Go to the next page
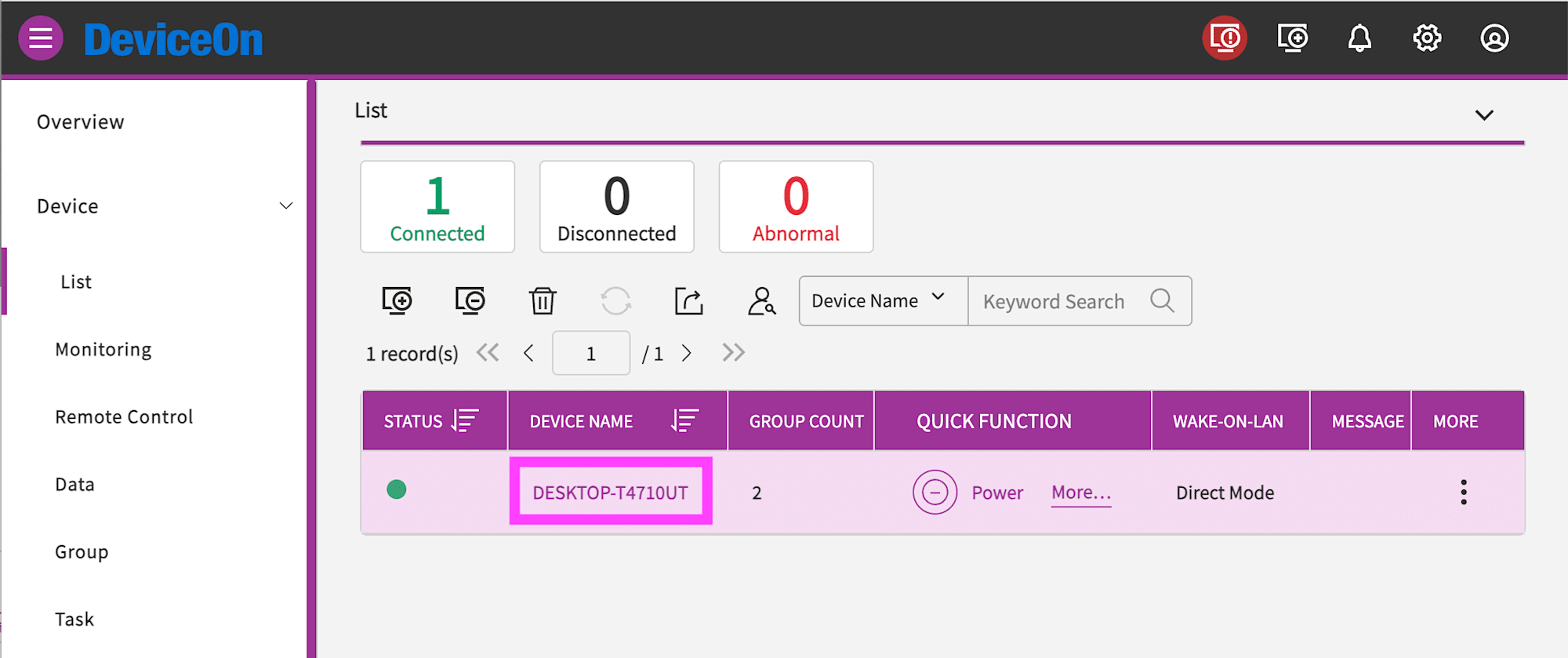Screen dimensions: 1568x658 (x=687, y=353)
